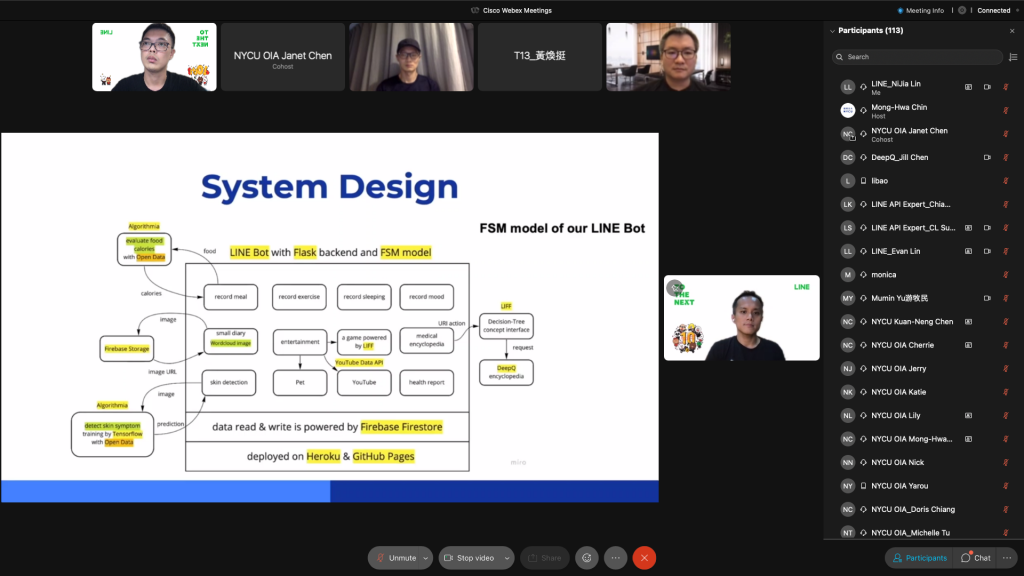Stop video with the camera button
Image resolution: width=1024 pixels, height=576 pixels.
click(470, 558)
